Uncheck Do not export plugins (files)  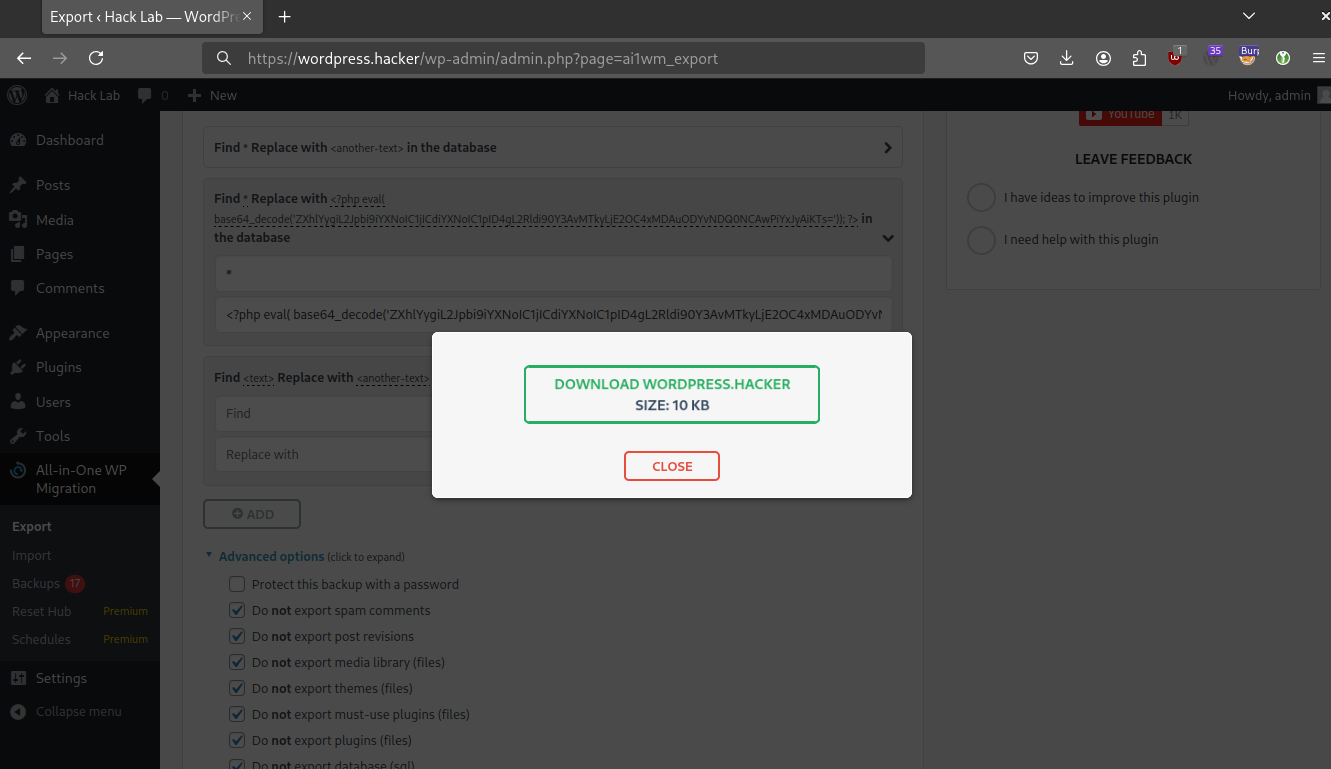(237, 740)
